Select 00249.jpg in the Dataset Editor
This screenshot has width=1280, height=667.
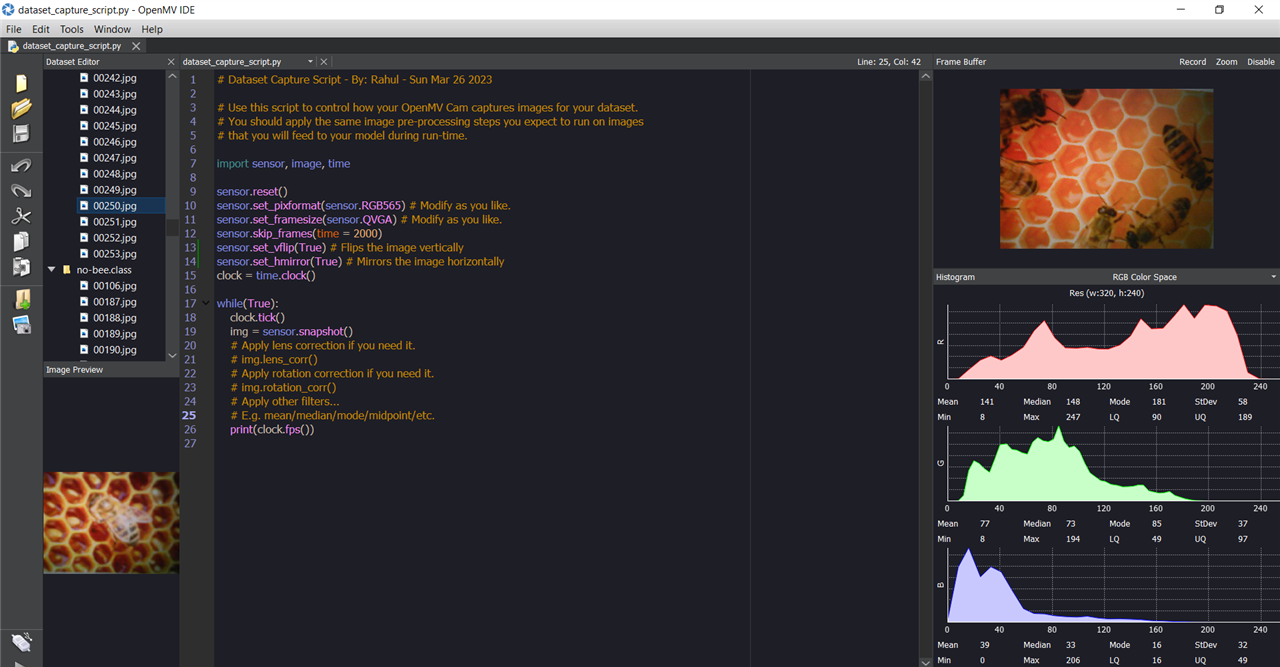pyautogui.click(x=114, y=190)
